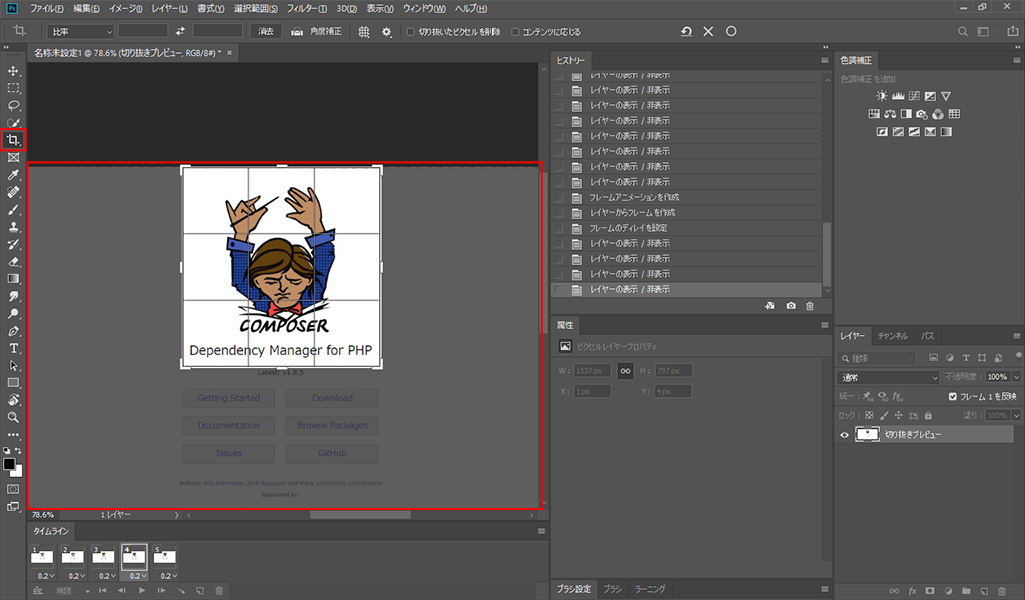Viewport: 1025px width, 600px height.
Task: Select the Quick Selection tool
Action: [x=13, y=122]
